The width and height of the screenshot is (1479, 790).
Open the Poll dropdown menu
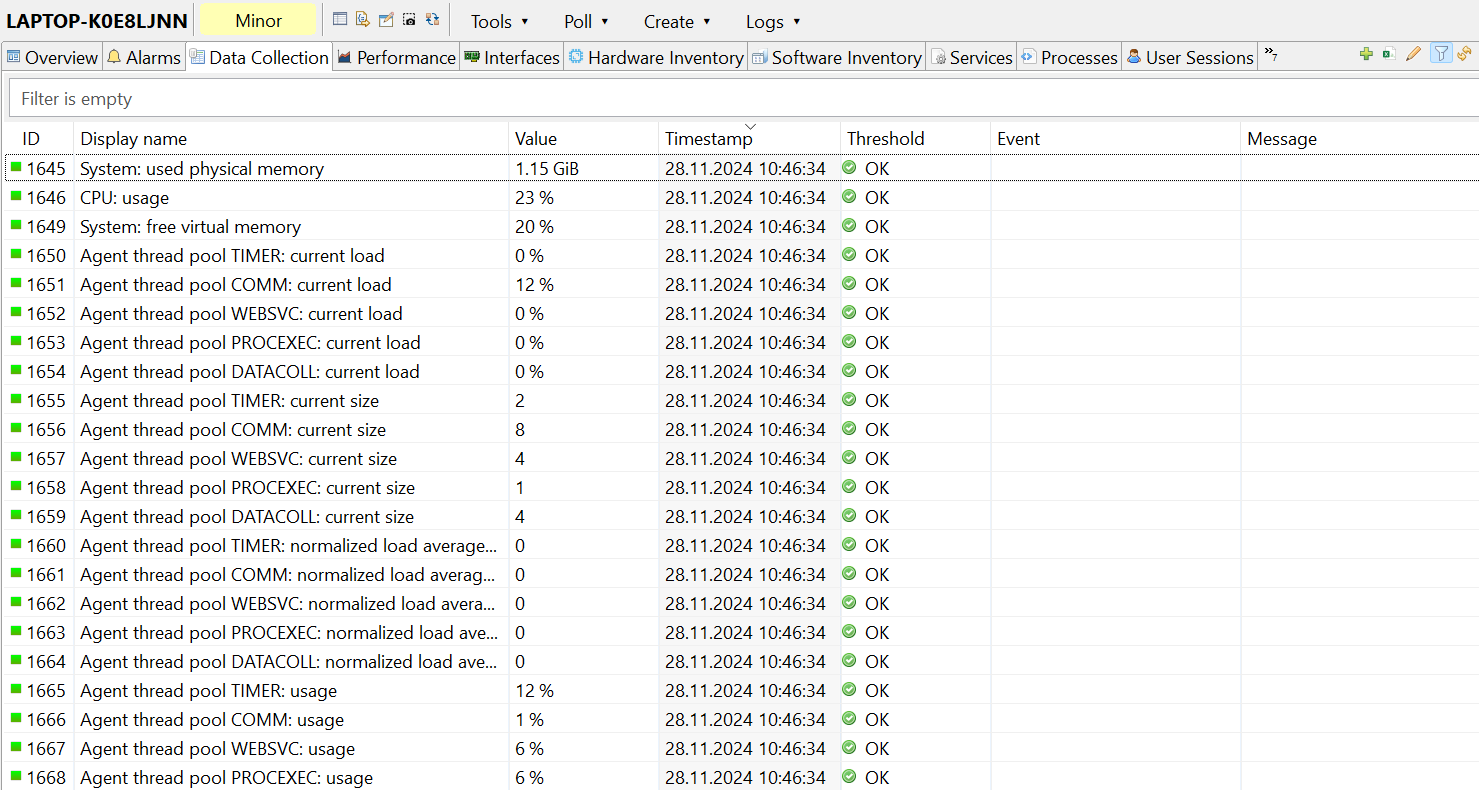[x=586, y=21]
